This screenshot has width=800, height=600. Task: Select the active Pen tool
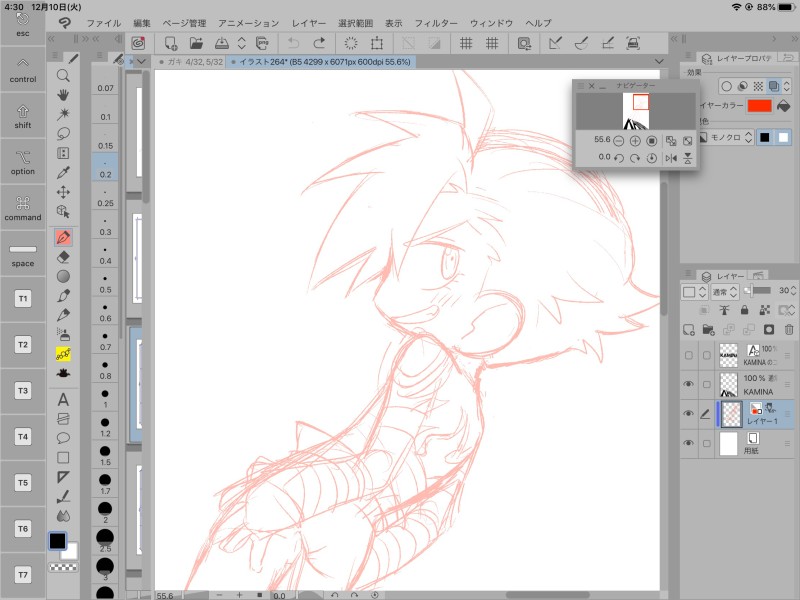coord(63,237)
